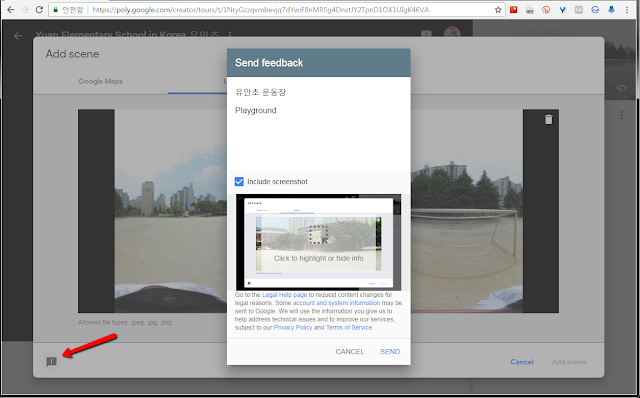This screenshot has height=398, width=640.
Task: Click the feedback icon below the red arrow
Action: 51,362
